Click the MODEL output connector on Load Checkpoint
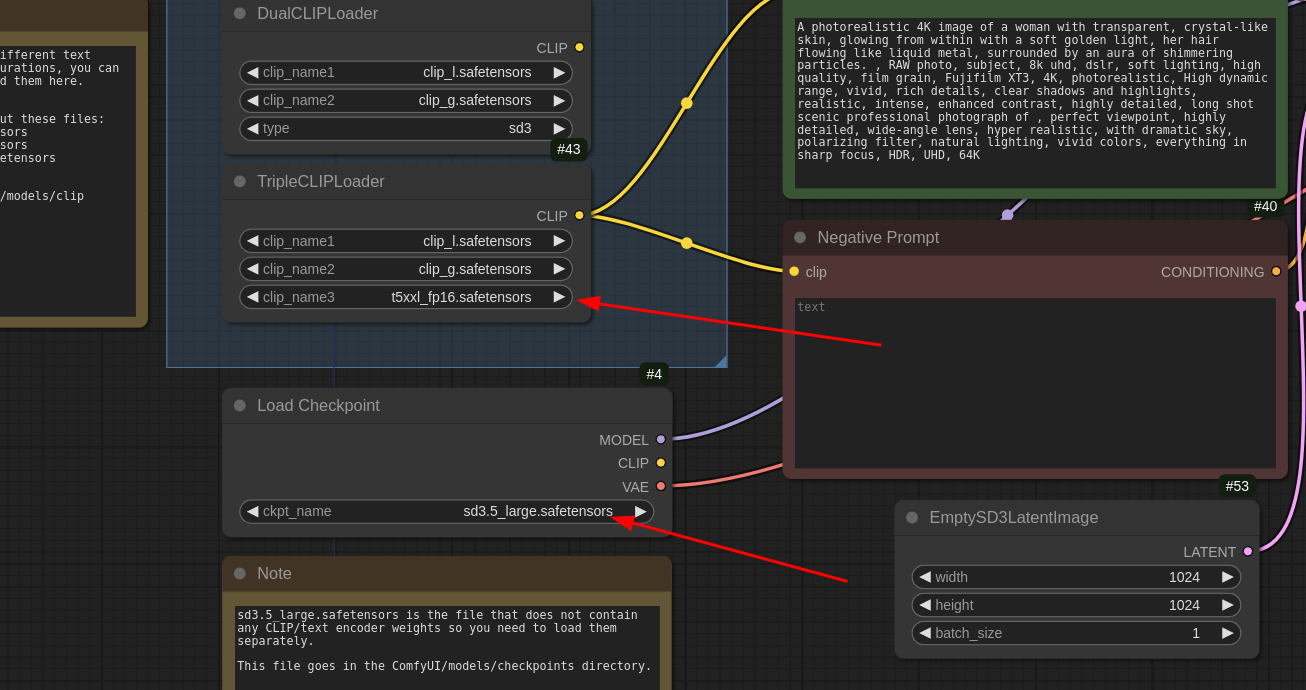Image resolution: width=1306 pixels, height=690 pixels. [x=661, y=439]
